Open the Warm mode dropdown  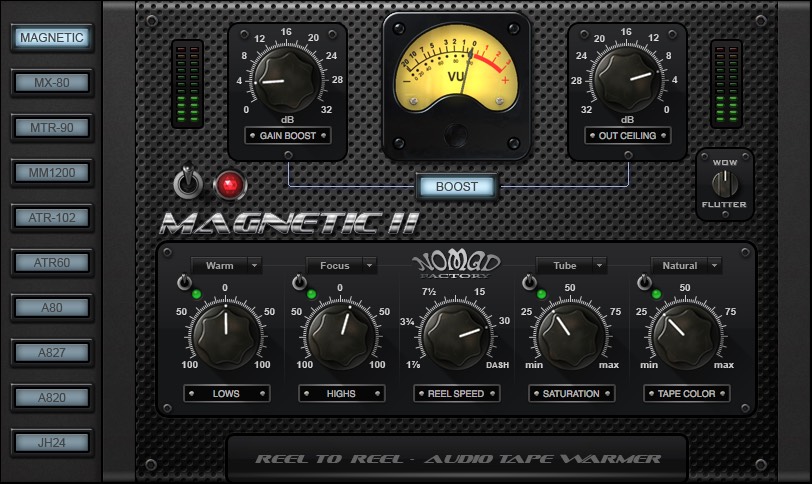point(226,266)
